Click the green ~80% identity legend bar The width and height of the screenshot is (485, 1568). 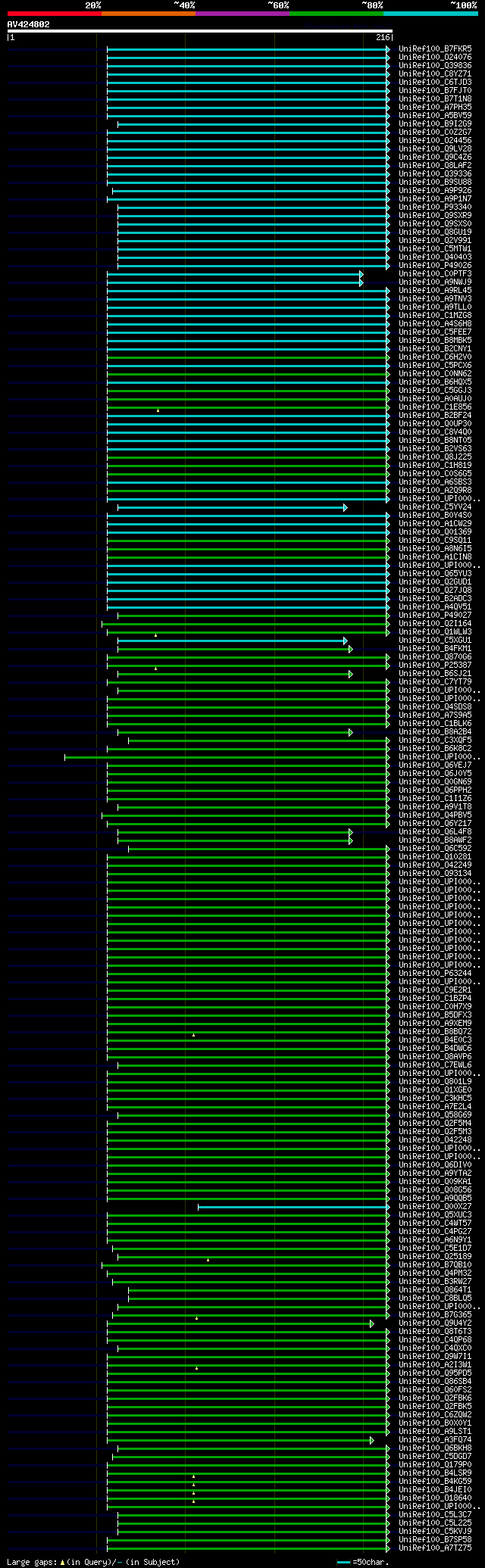click(336, 14)
